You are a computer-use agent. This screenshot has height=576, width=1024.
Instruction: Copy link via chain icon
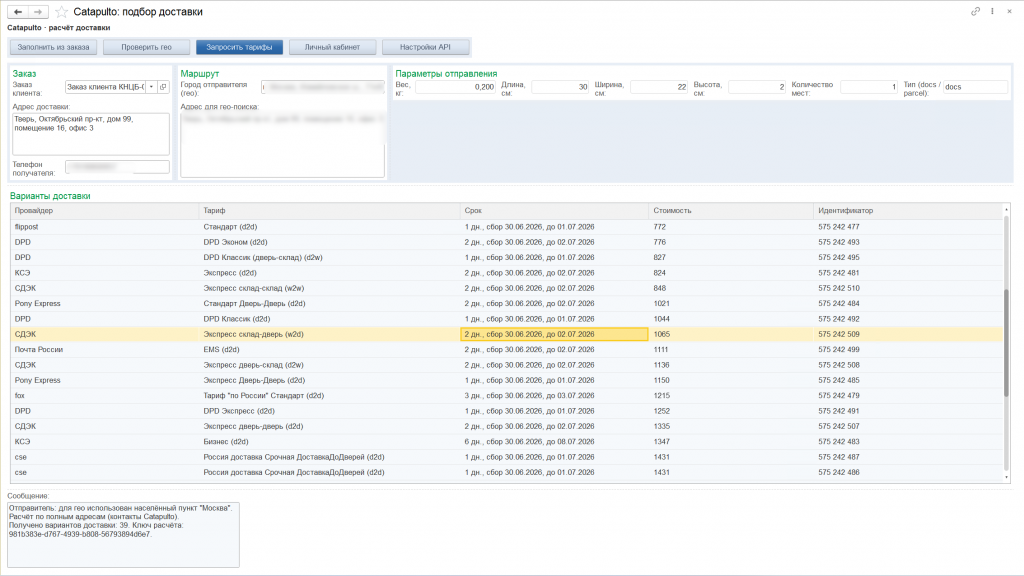tap(975, 11)
